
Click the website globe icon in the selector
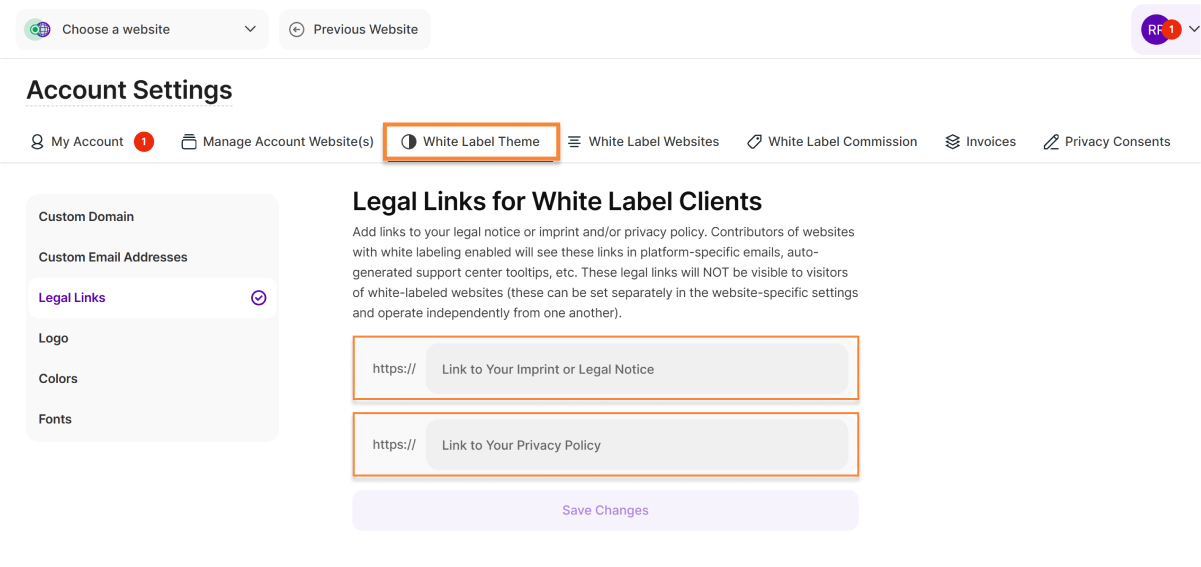[x=39, y=30]
